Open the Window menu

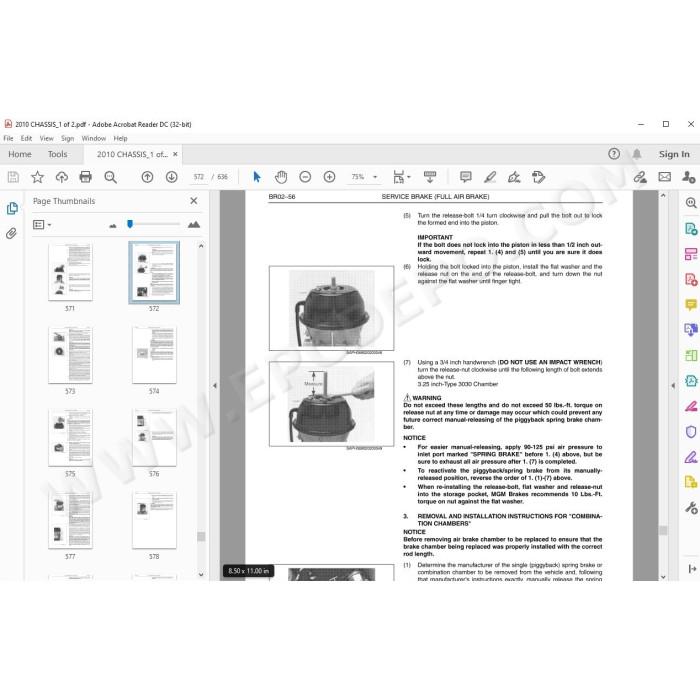pos(94,138)
